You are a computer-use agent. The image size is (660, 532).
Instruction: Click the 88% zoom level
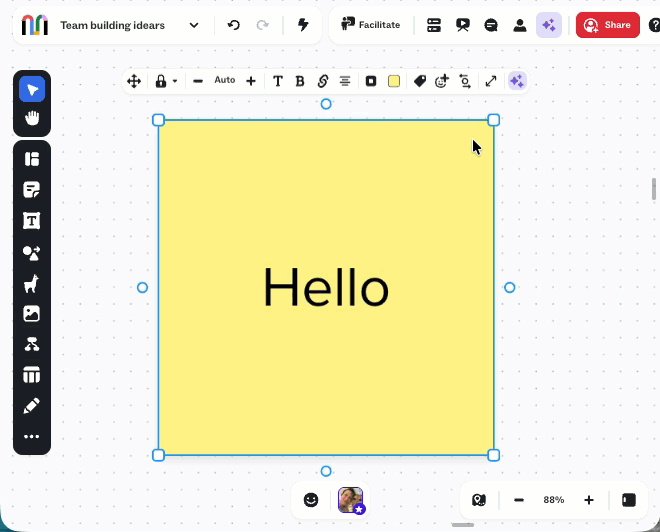click(x=554, y=500)
